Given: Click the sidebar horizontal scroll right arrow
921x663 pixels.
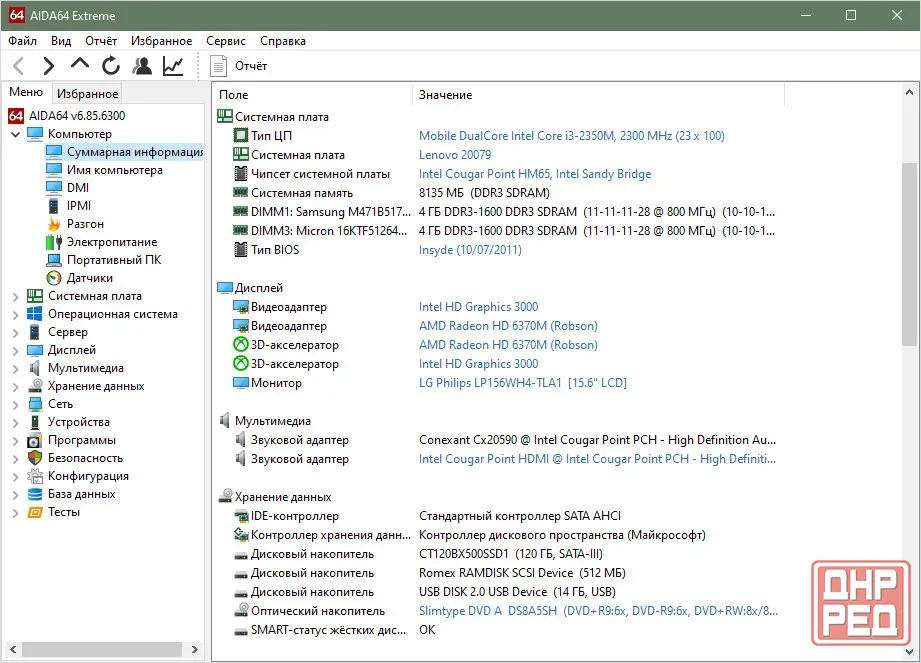Looking at the screenshot, I should point(194,649).
